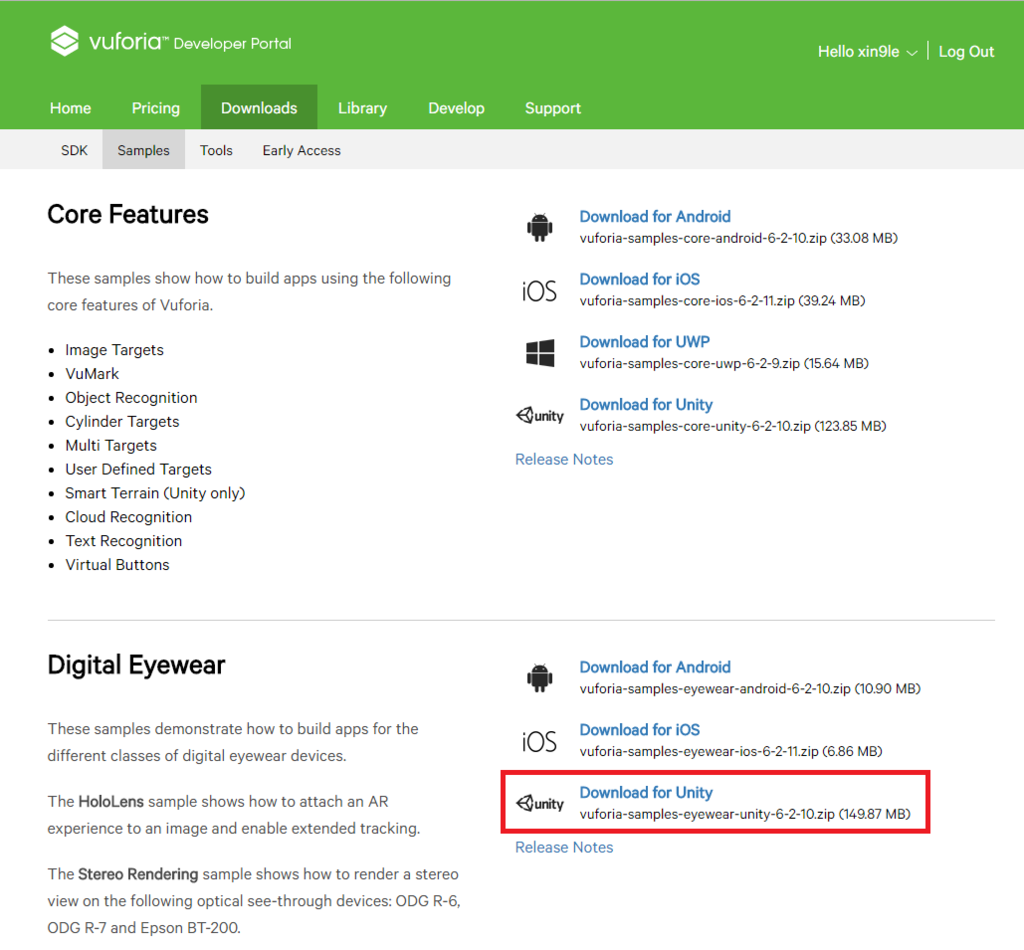Click the bold HoloLens word
The width and height of the screenshot is (1024, 950).
click(x=111, y=801)
